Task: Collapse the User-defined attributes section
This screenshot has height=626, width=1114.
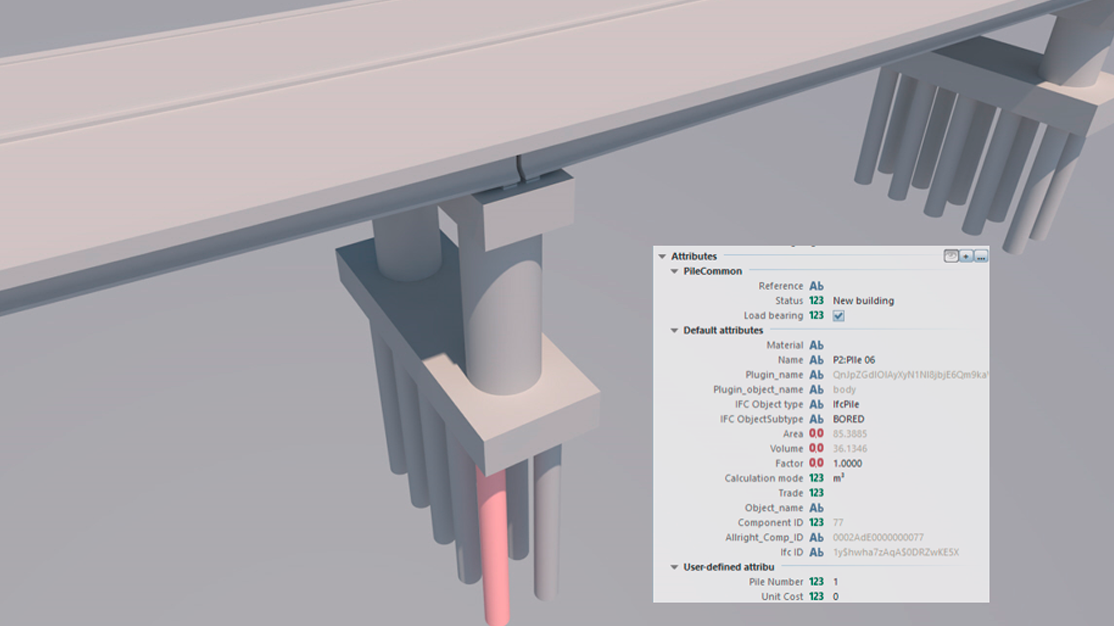Action: coord(676,567)
